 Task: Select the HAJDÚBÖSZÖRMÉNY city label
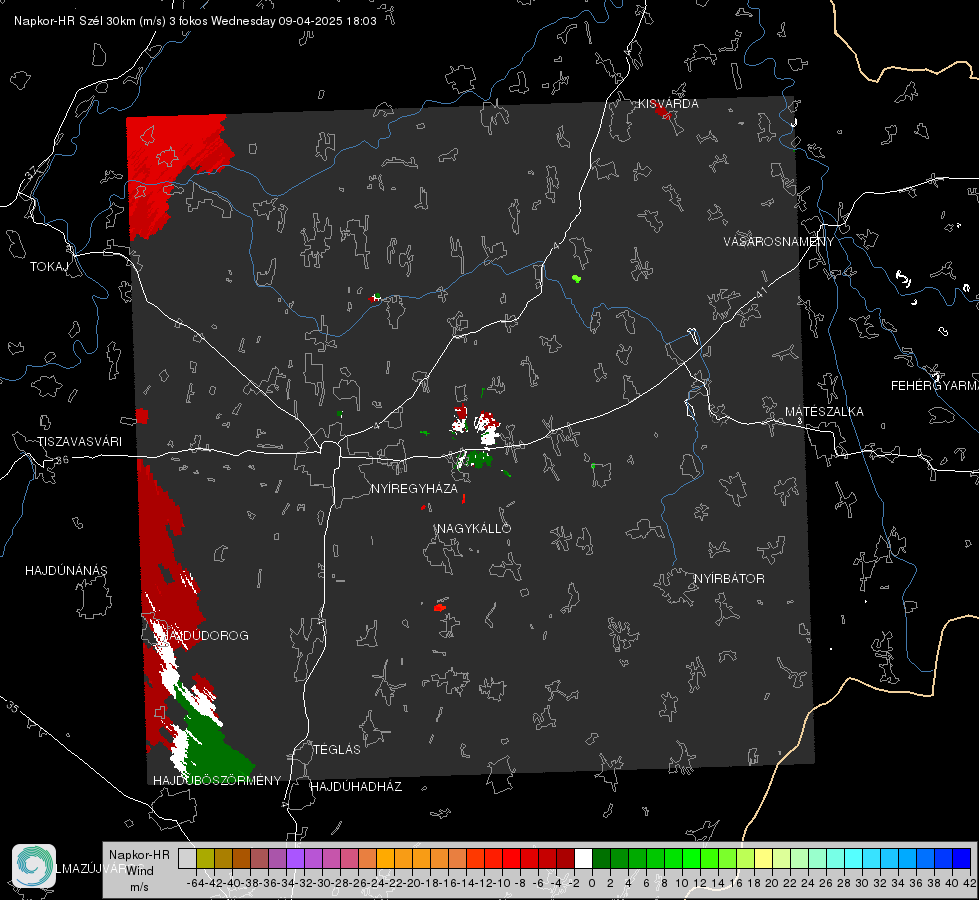pyautogui.click(x=217, y=781)
